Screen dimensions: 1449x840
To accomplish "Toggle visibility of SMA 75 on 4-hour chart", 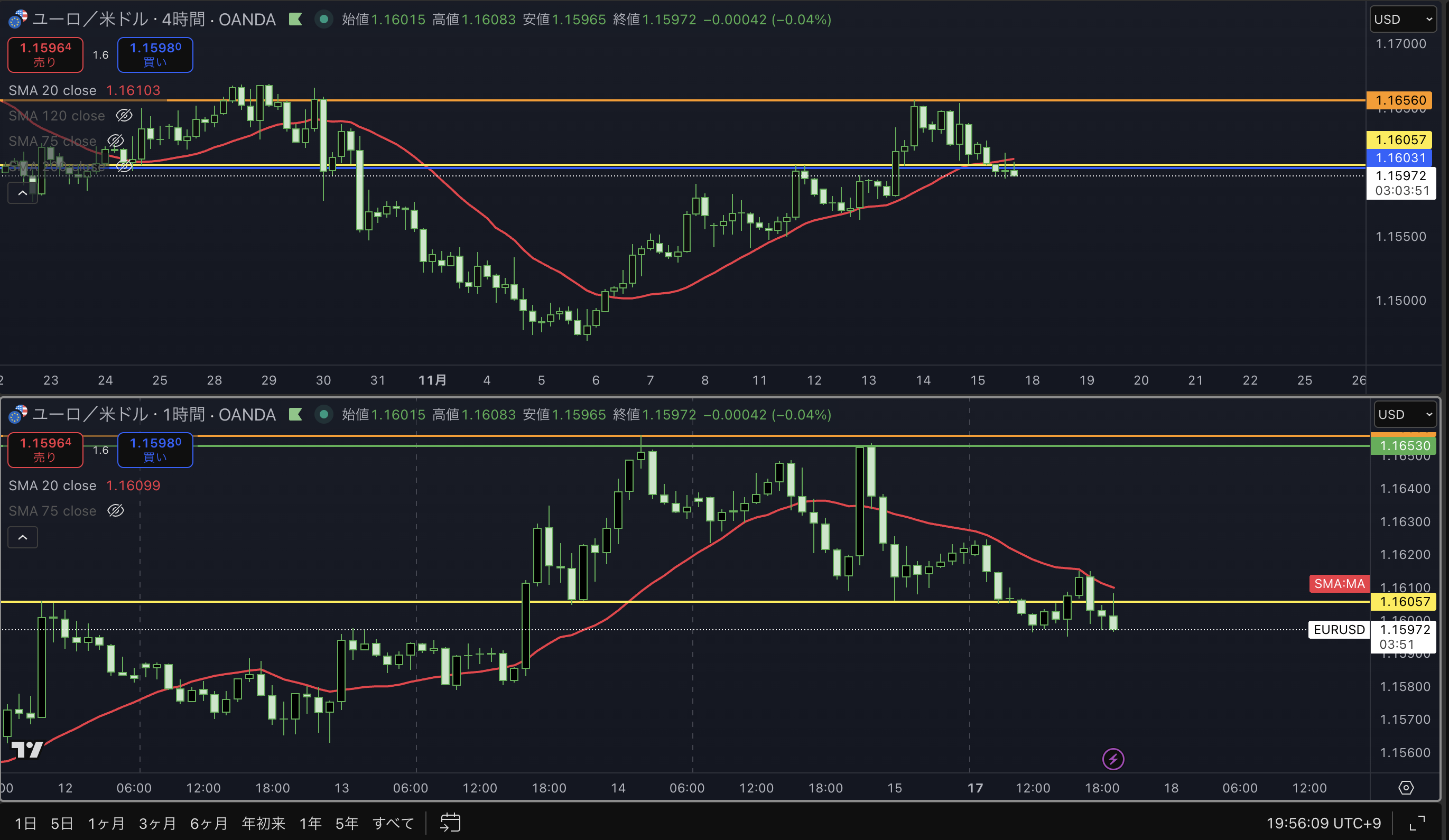I will [x=116, y=141].
